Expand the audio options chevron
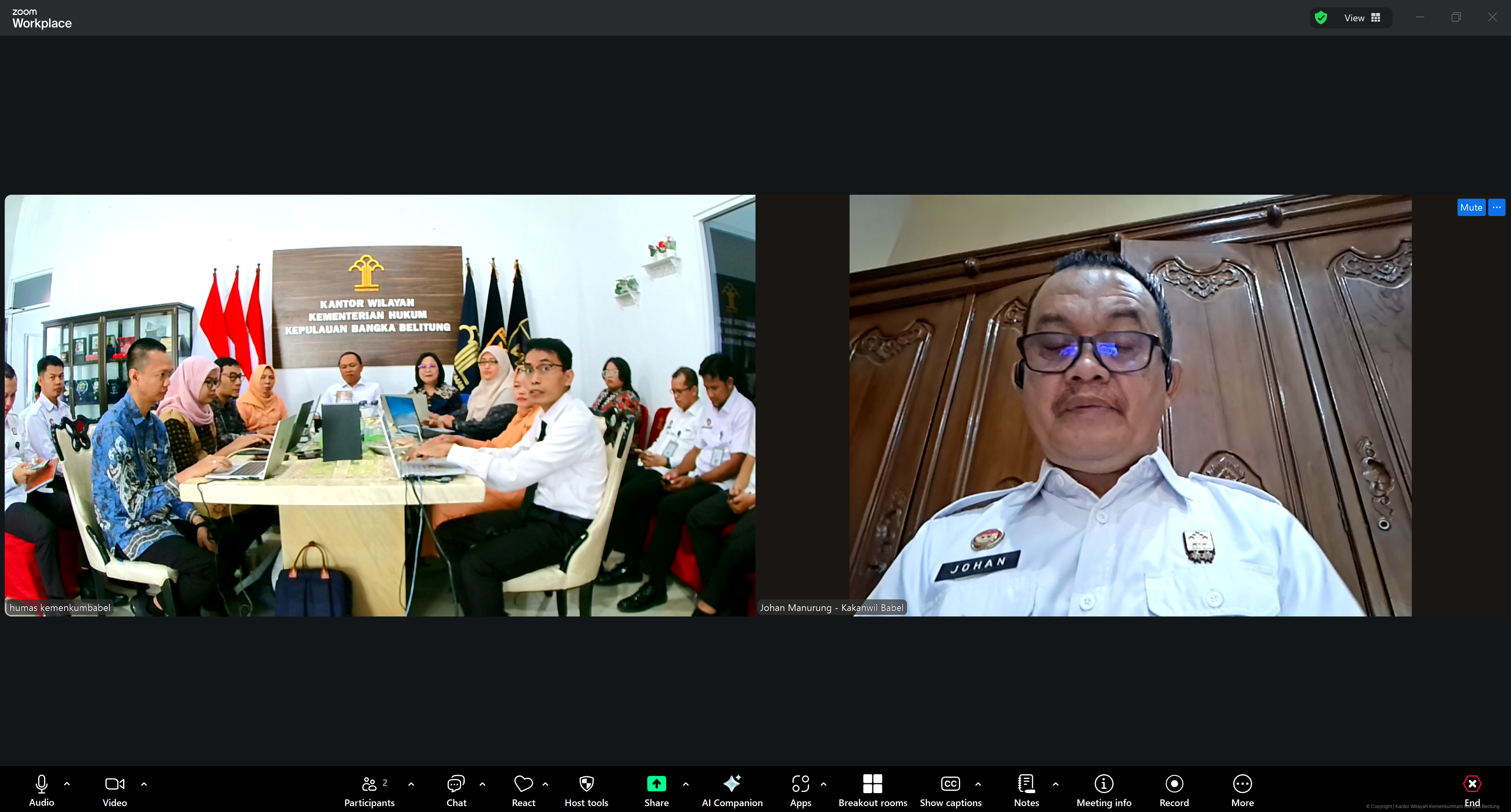Image resolution: width=1511 pixels, height=812 pixels. pos(67,784)
